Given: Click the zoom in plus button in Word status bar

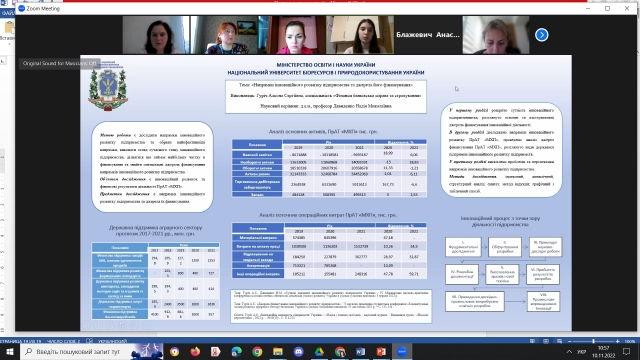Looking at the screenshot, I should pos(618,341).
